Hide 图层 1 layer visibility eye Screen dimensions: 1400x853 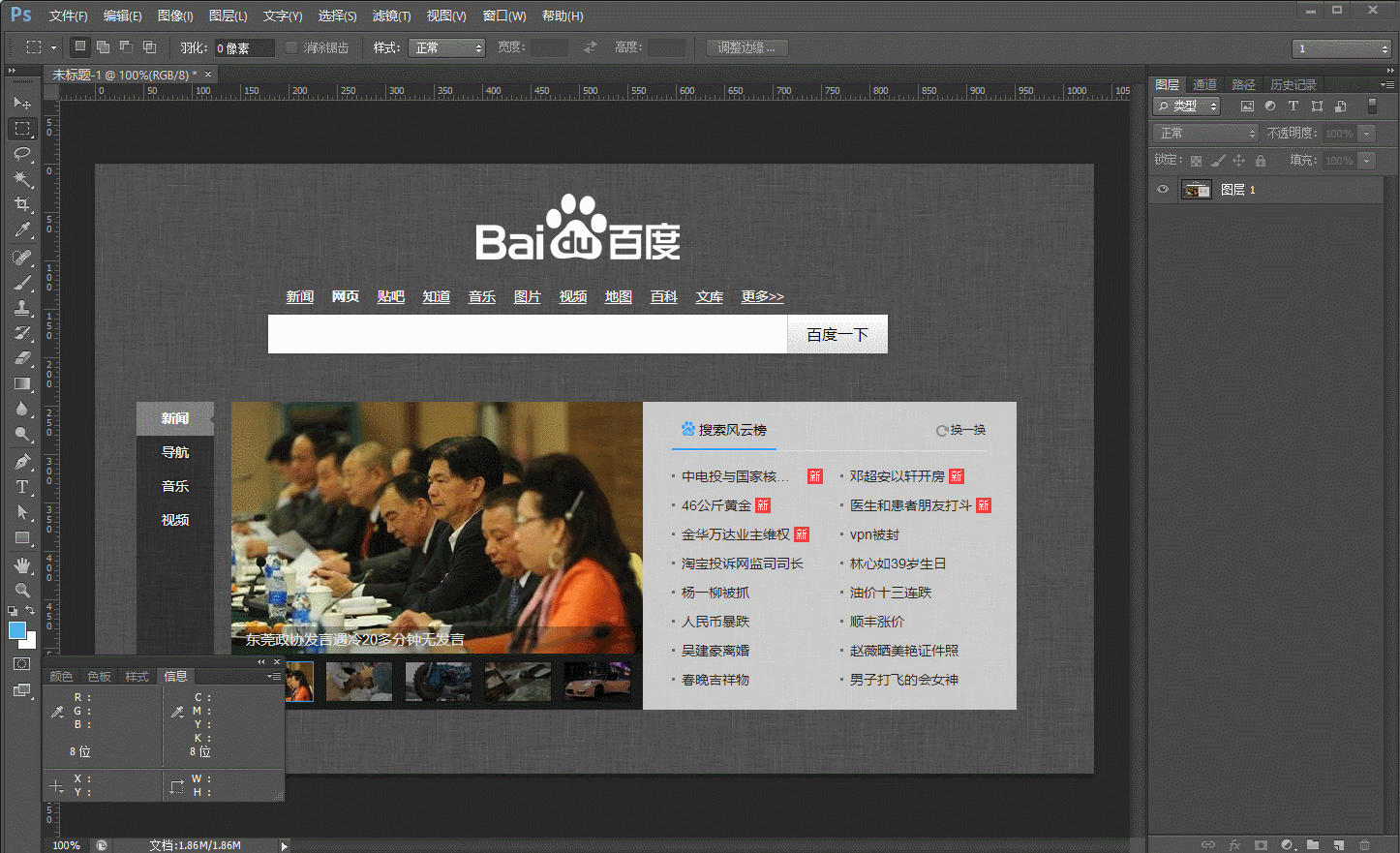[1163, 190]
